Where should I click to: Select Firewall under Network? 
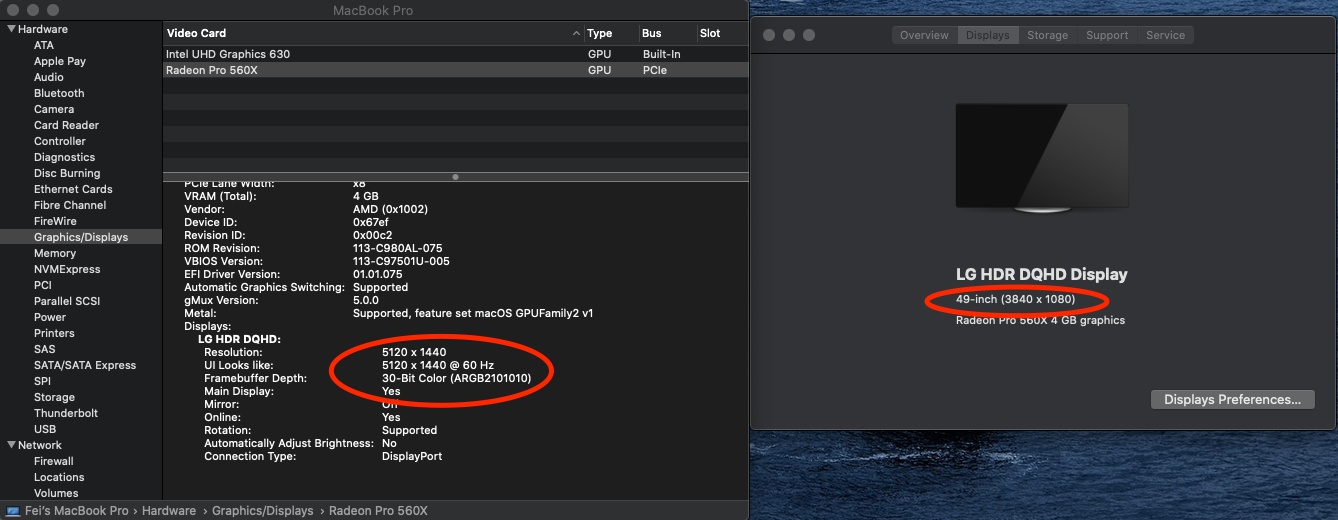point(54,461)
